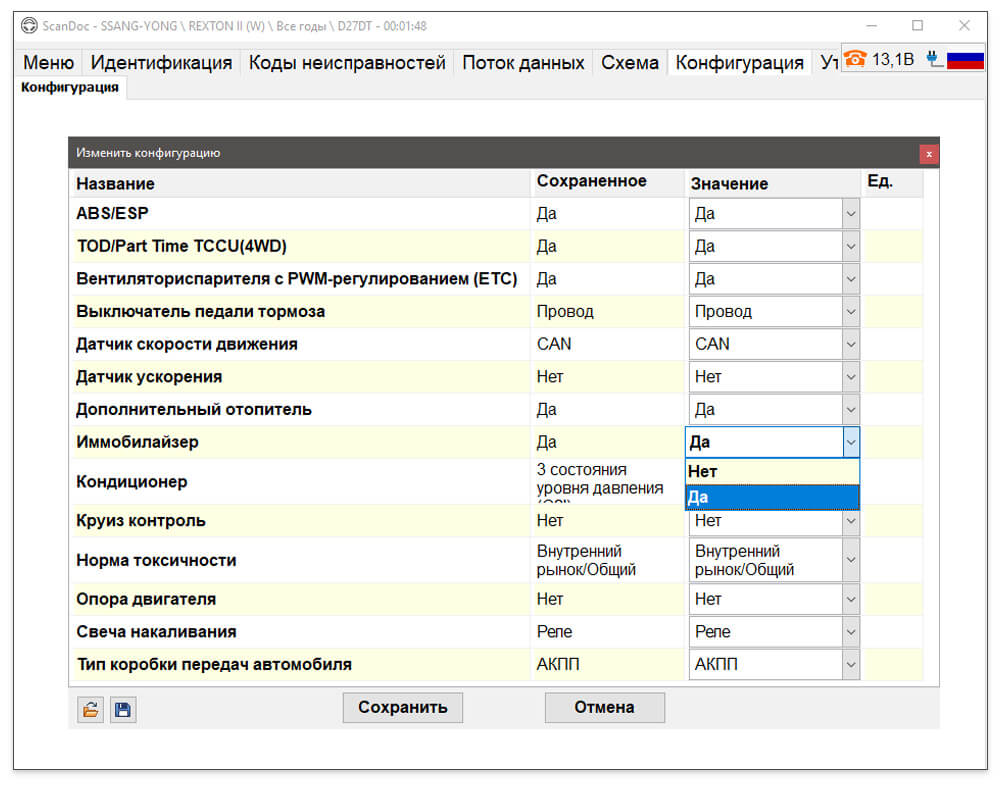Click the Опора двигателя row name
The image size is (1000, 786).
(146, 599)
